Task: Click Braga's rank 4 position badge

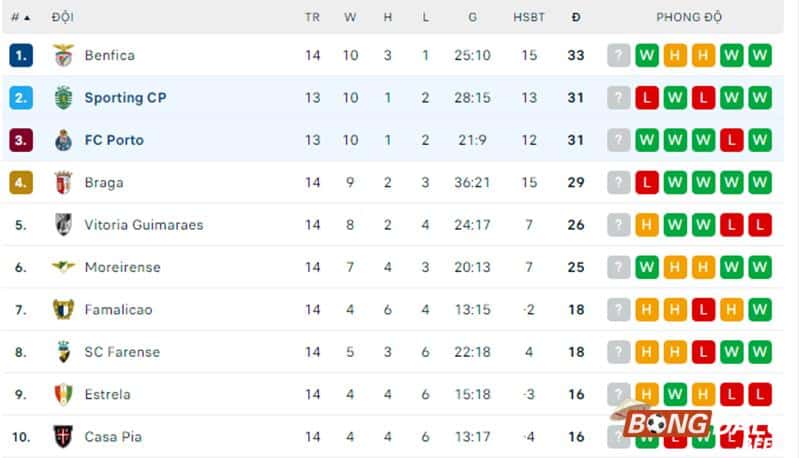Action: [x=21, y=183]
